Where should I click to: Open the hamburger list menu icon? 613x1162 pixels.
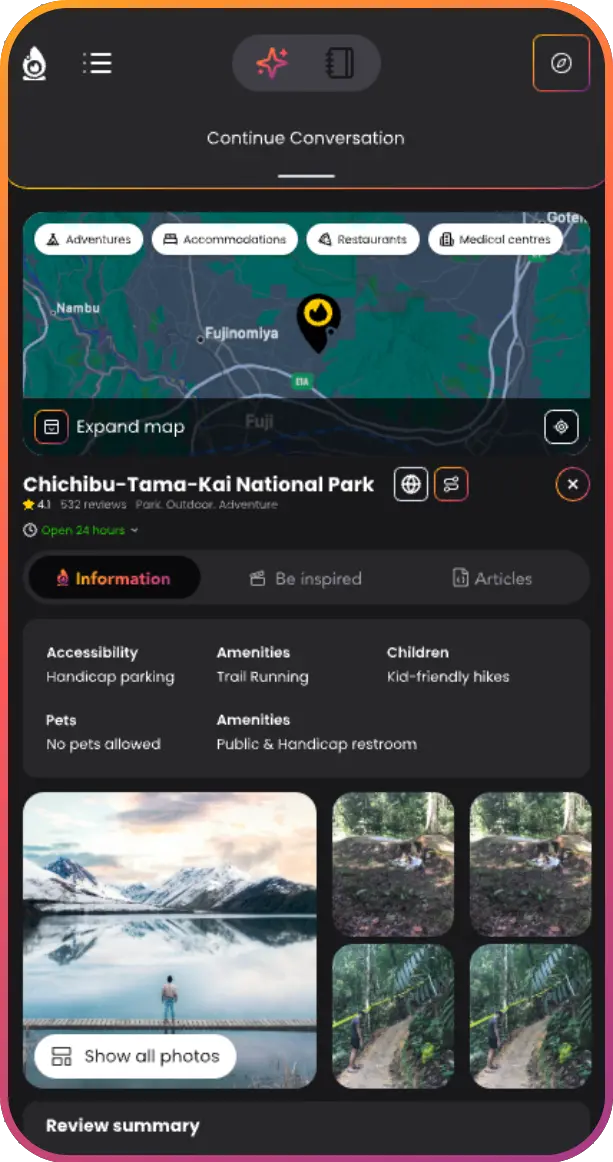97,63
